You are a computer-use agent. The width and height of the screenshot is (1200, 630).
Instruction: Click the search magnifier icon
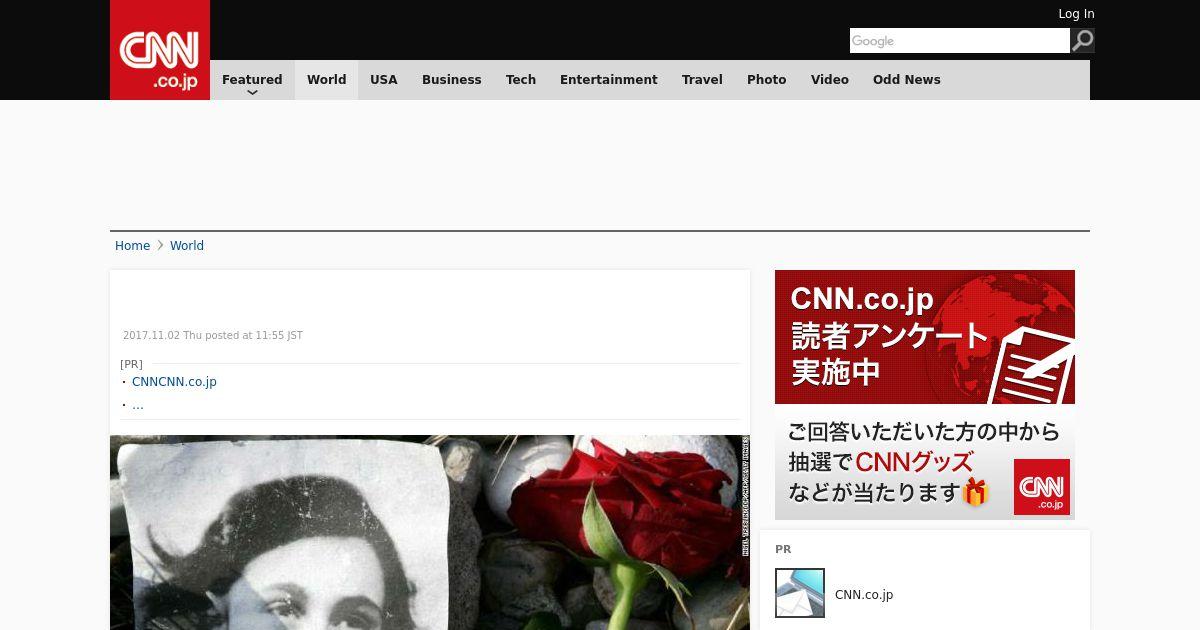click(x=1082, y=40)
